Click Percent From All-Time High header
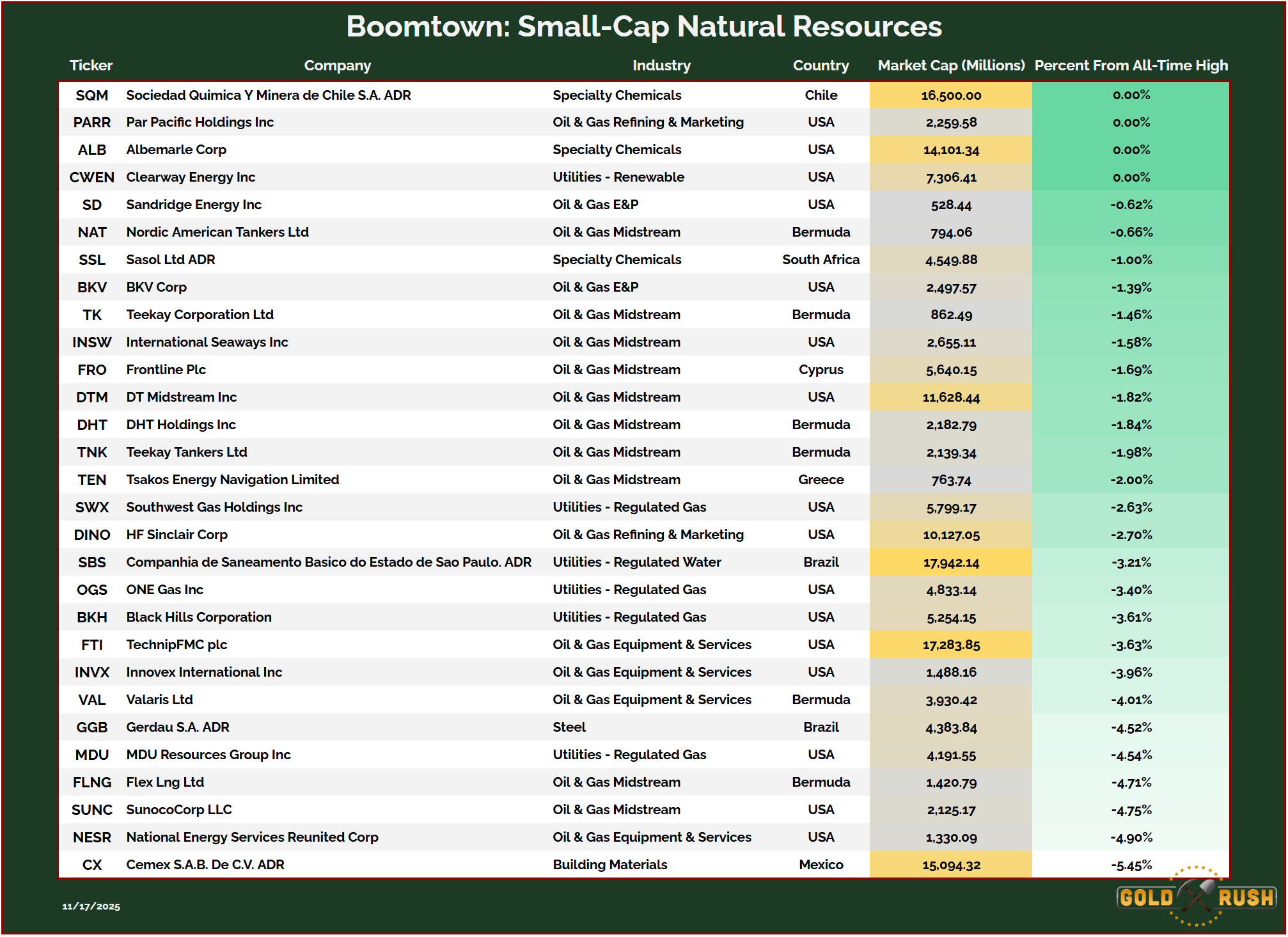This screenshot has width=1288, height=937. pyautogui.click(x=1131, y=65)
